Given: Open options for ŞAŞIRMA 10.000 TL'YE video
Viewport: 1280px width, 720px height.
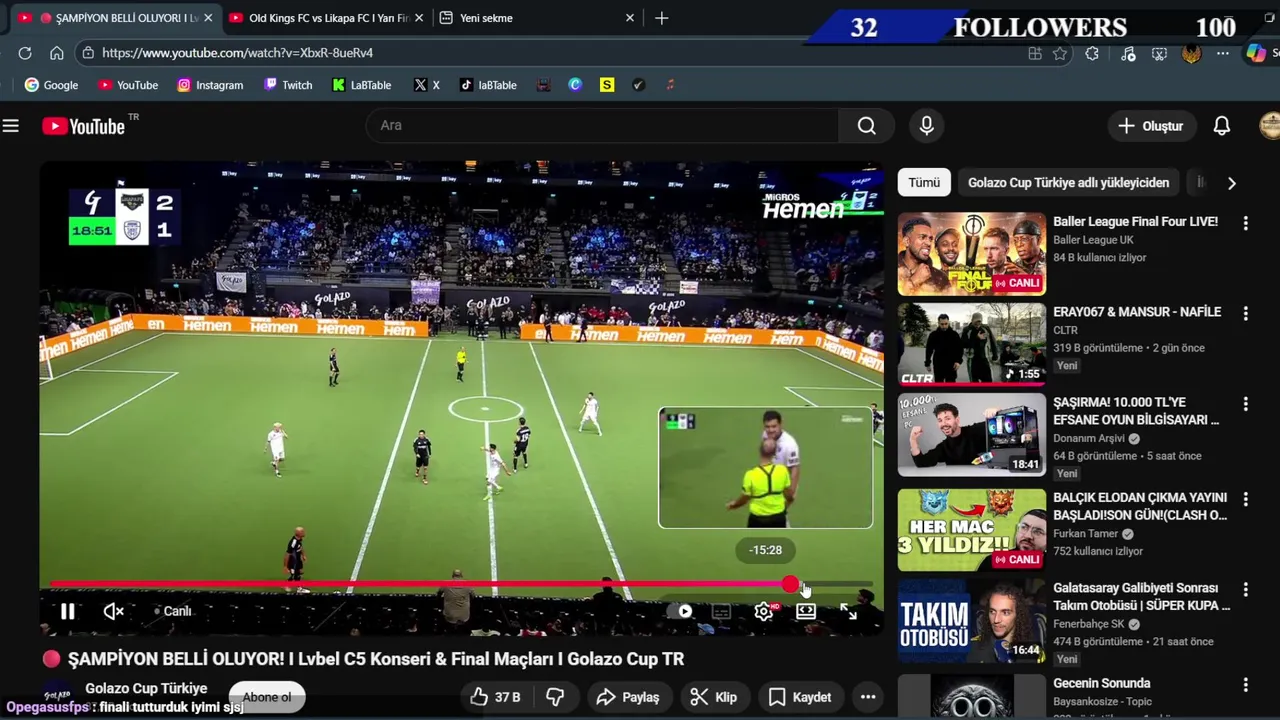Looking at the screenshot, I should pyautogui.click(x=1245, y=404).
